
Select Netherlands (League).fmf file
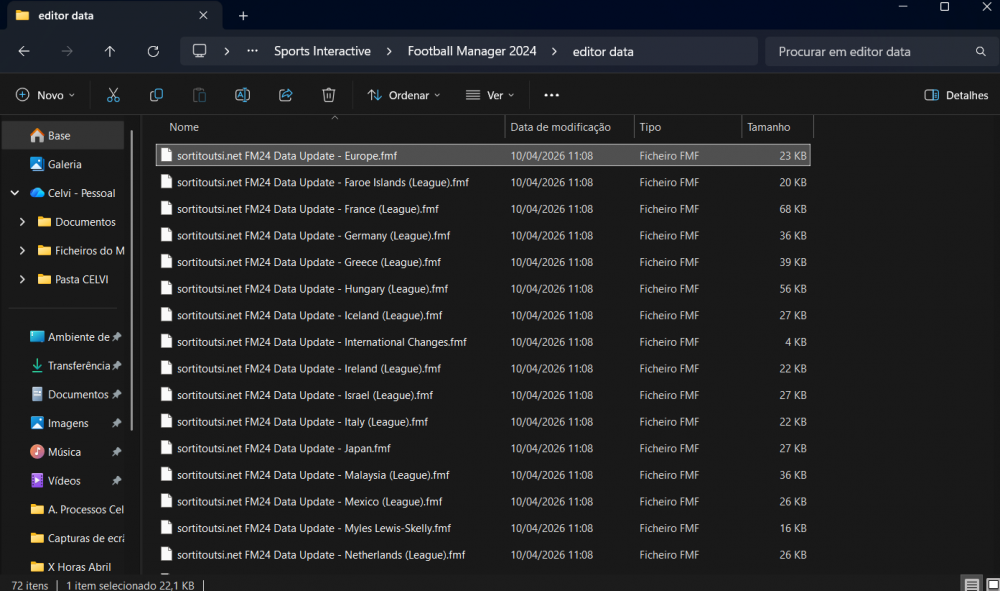pos(483,555)
